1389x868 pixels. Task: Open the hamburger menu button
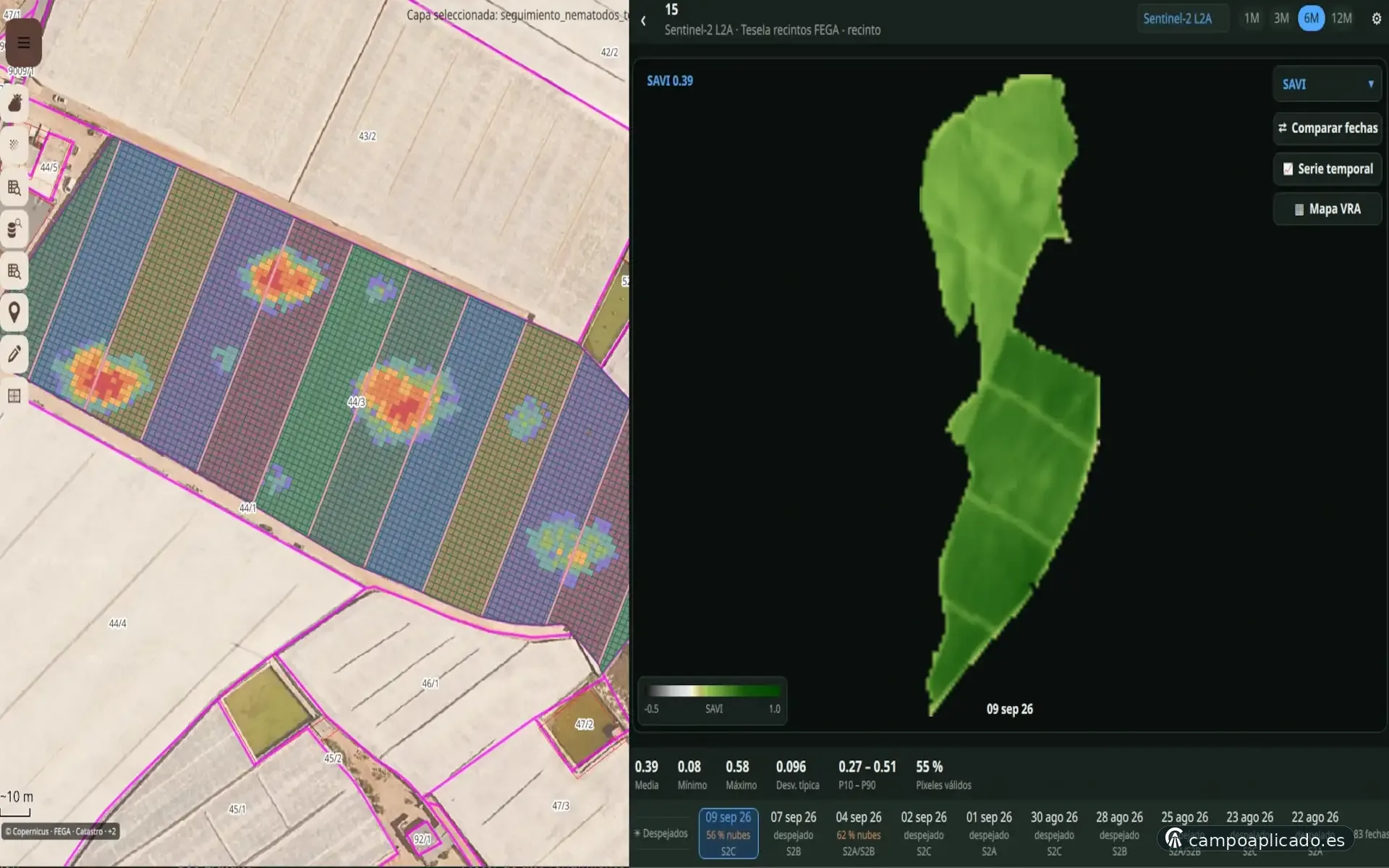click(x=23, y=43)
